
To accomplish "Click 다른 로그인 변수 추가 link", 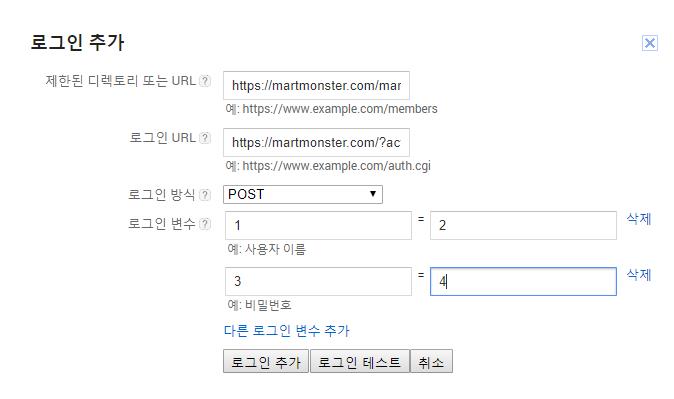I will pyautogui.click(x=287, y=331).
